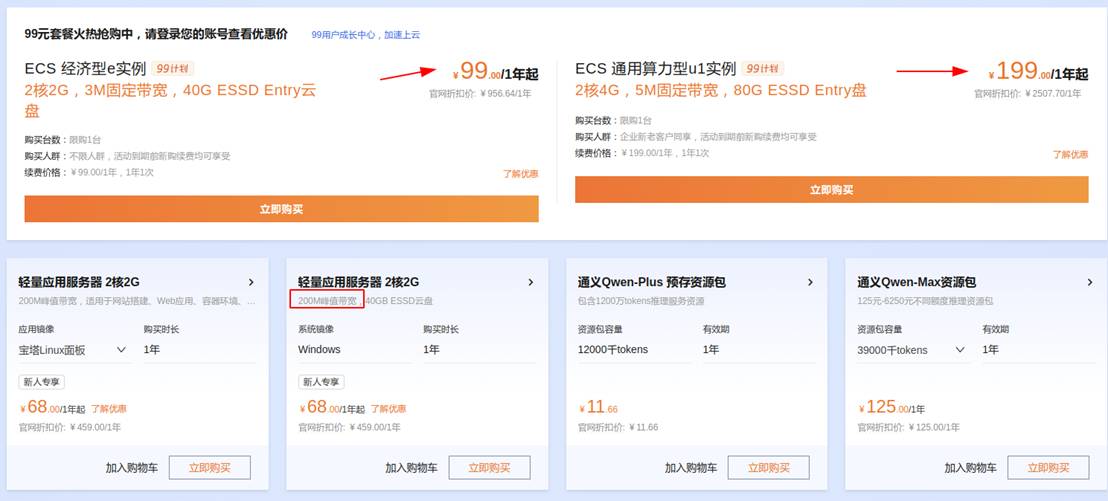Click 立即购买 in Windows server card

click(490, 468)
